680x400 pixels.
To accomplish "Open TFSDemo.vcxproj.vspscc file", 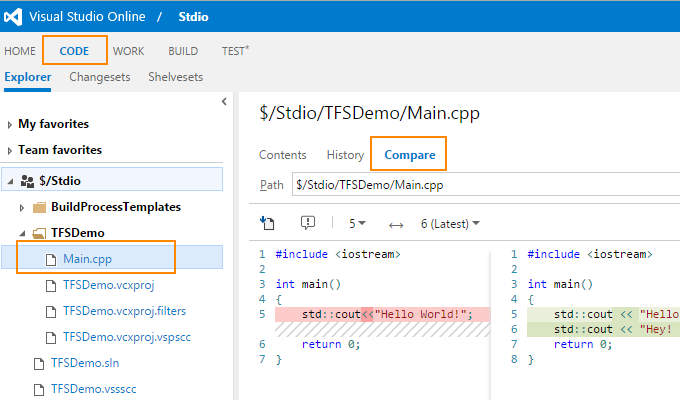I will (x=127, y=337).
